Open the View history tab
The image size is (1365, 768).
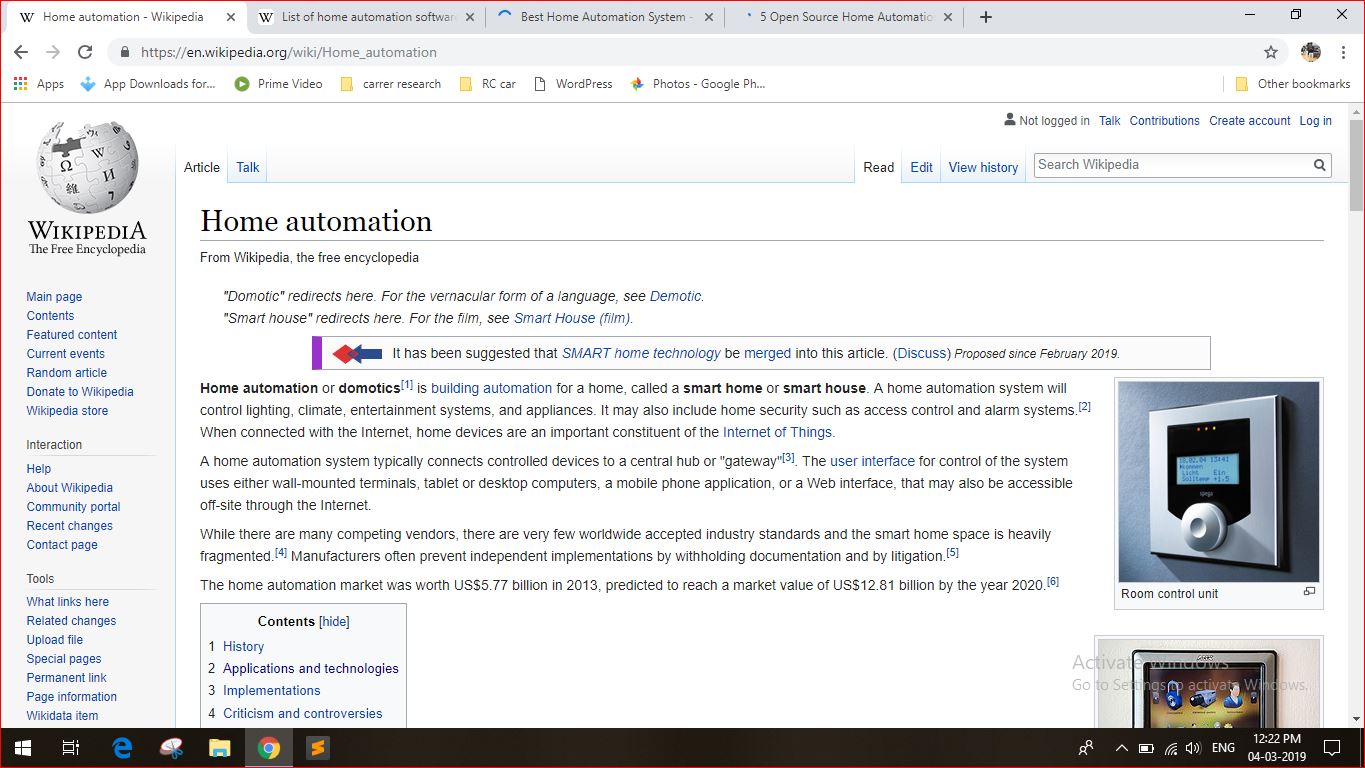[x=983, y=167]
